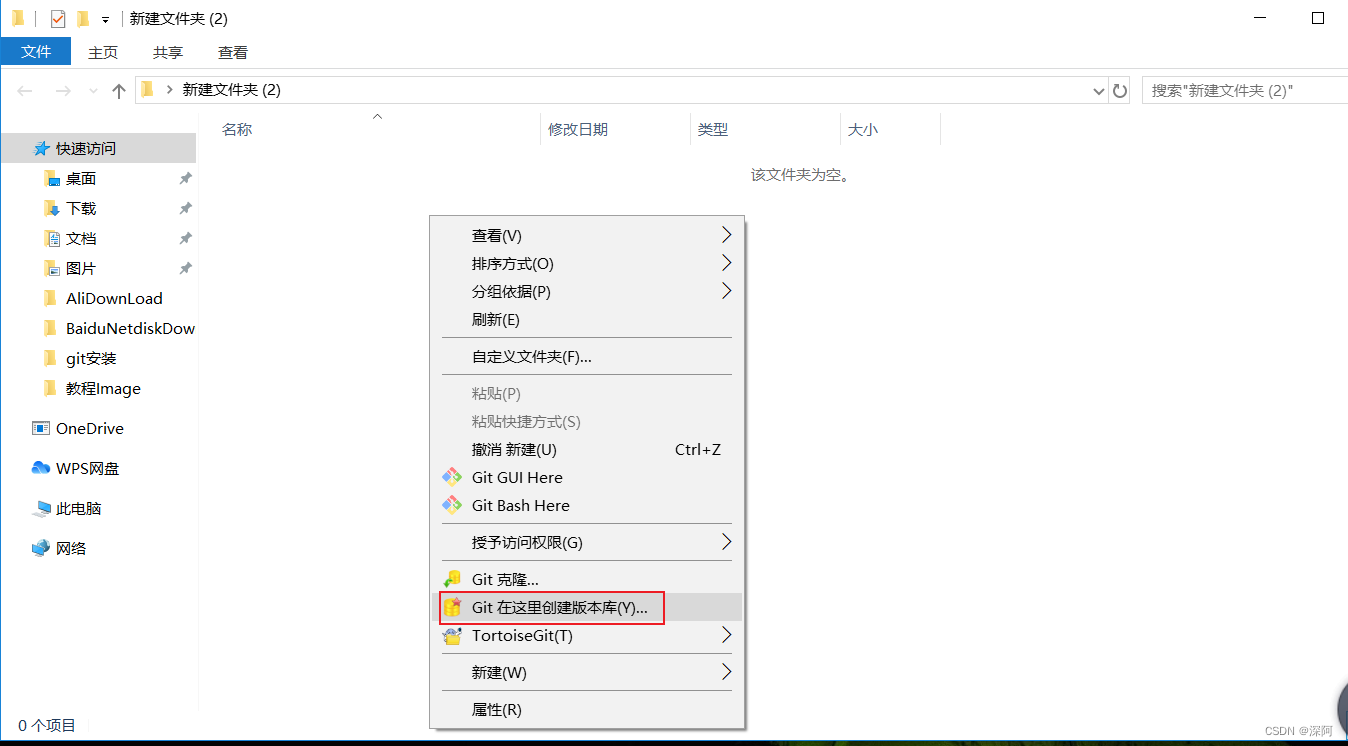Click the Git 克隆 icon
The height and width of the screenshot is (746, 1348).
[x=452, y=579]
